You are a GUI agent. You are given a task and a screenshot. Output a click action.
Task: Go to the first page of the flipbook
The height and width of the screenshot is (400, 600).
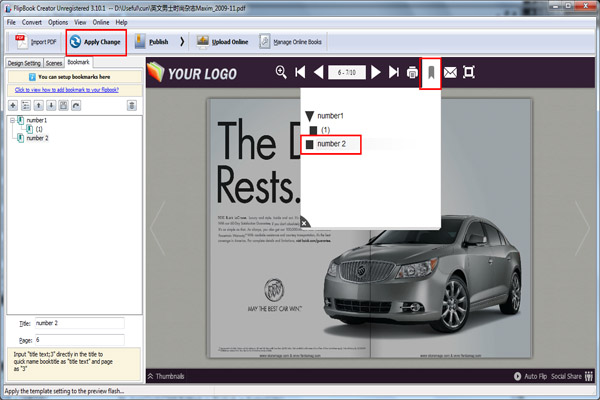tap(300, 72)
